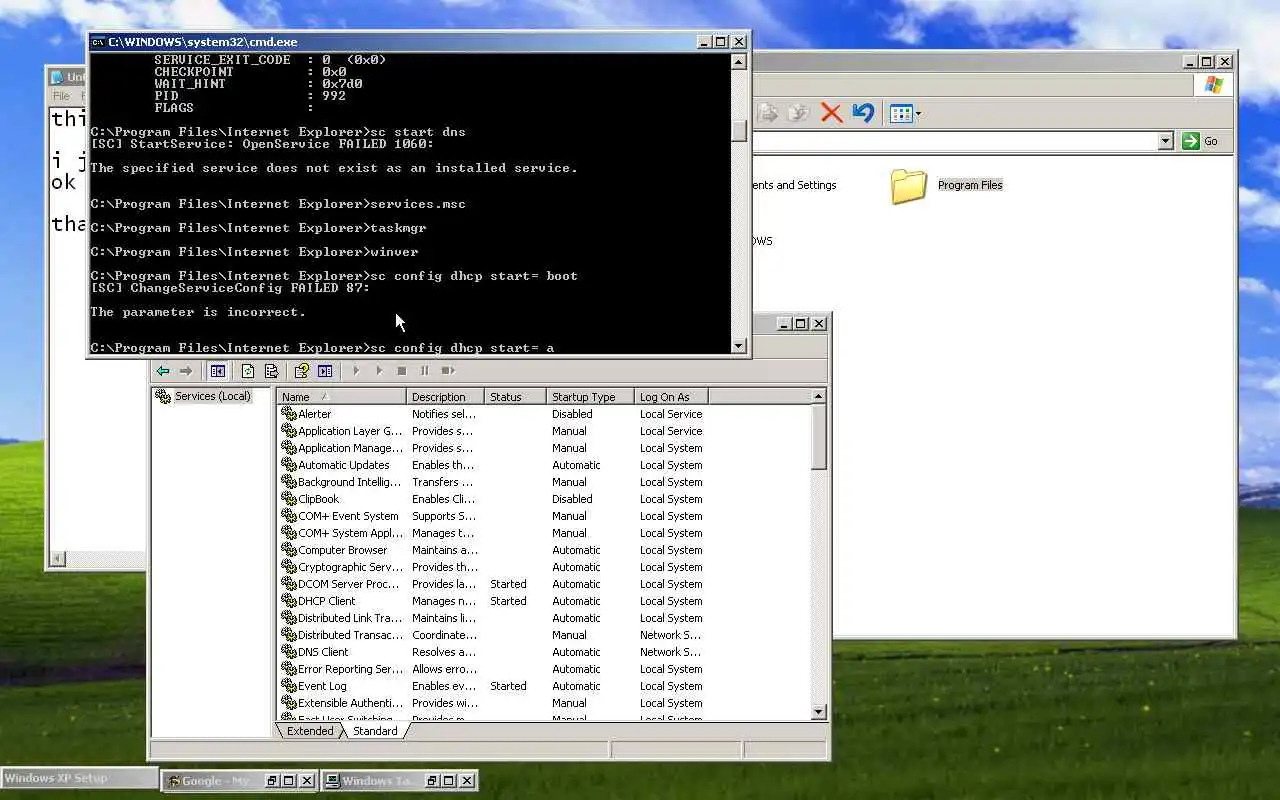This screenshot has height=800, width=1280.
Task: Select the Program Files folder icon
Action: (908, 186)
